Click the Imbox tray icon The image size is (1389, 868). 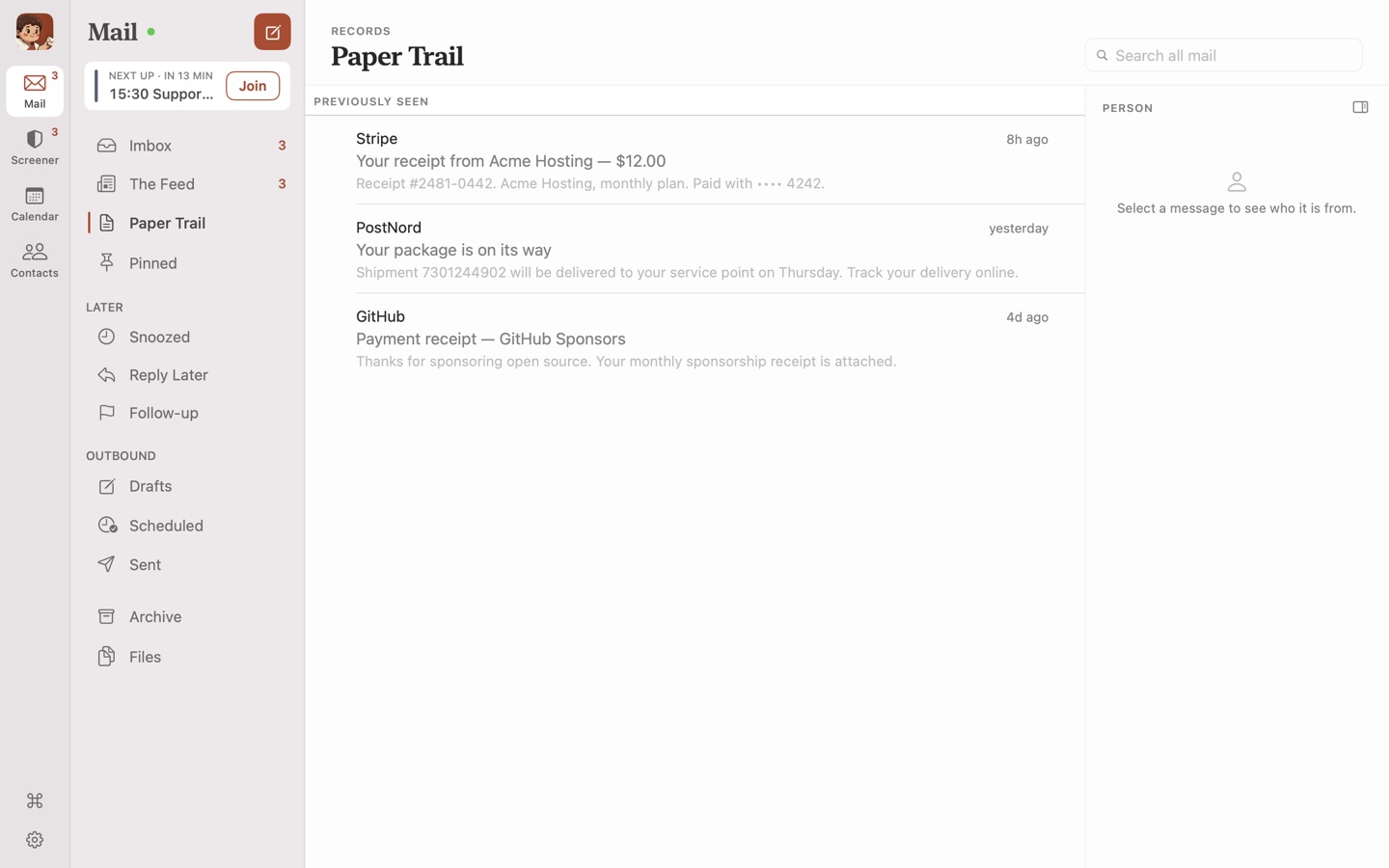107,146
